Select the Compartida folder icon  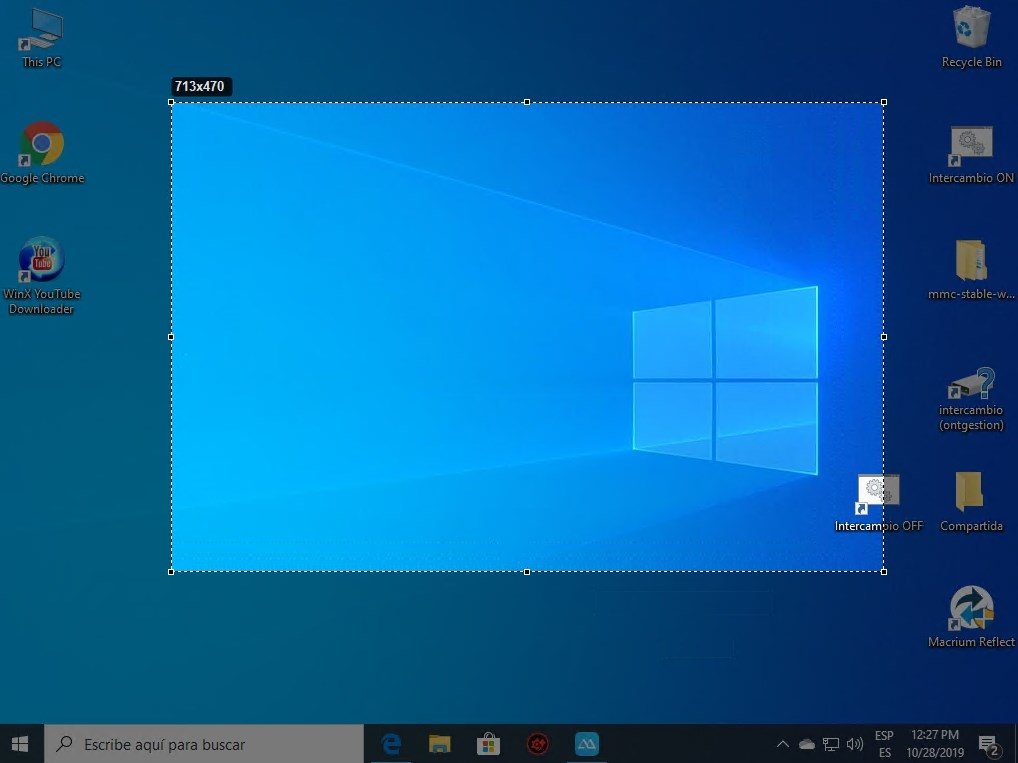[971, 502]
